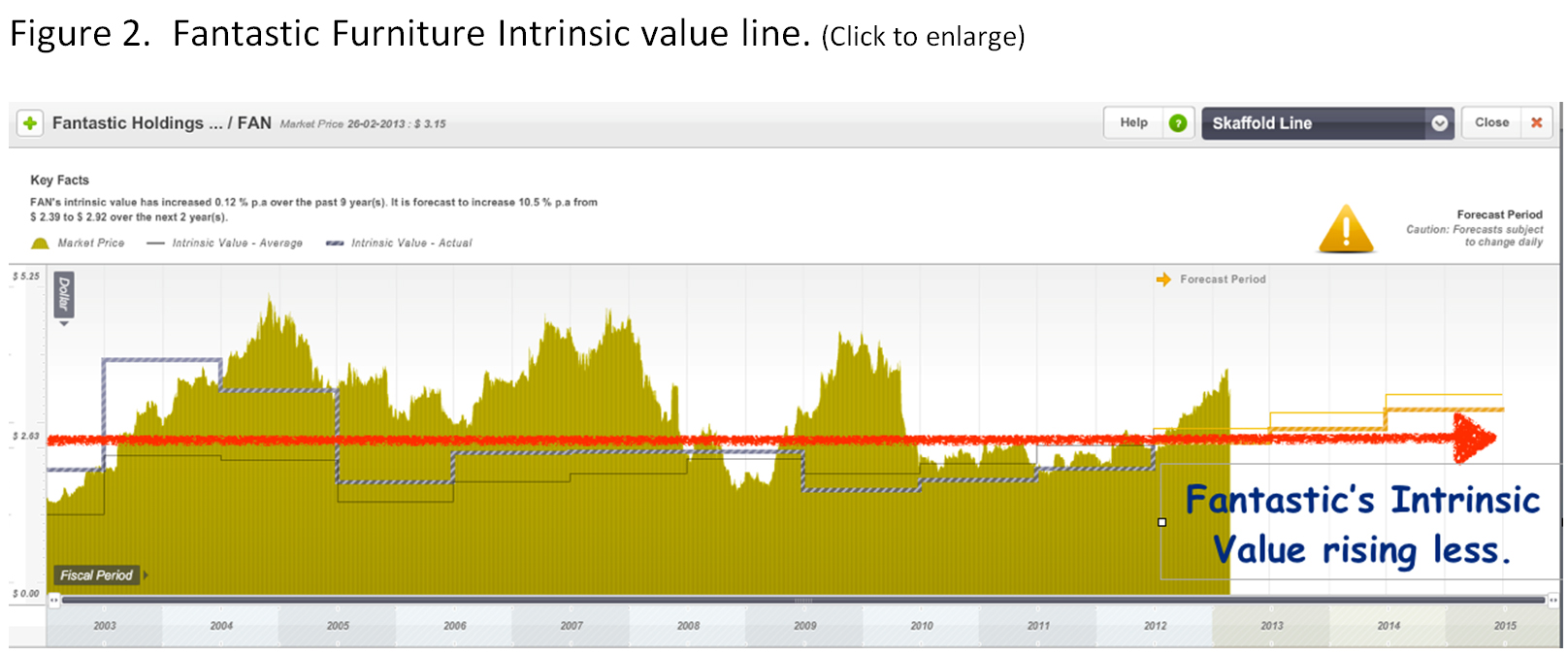Click the red X close icon
Screen dimensions: 1568x656
1536,123
